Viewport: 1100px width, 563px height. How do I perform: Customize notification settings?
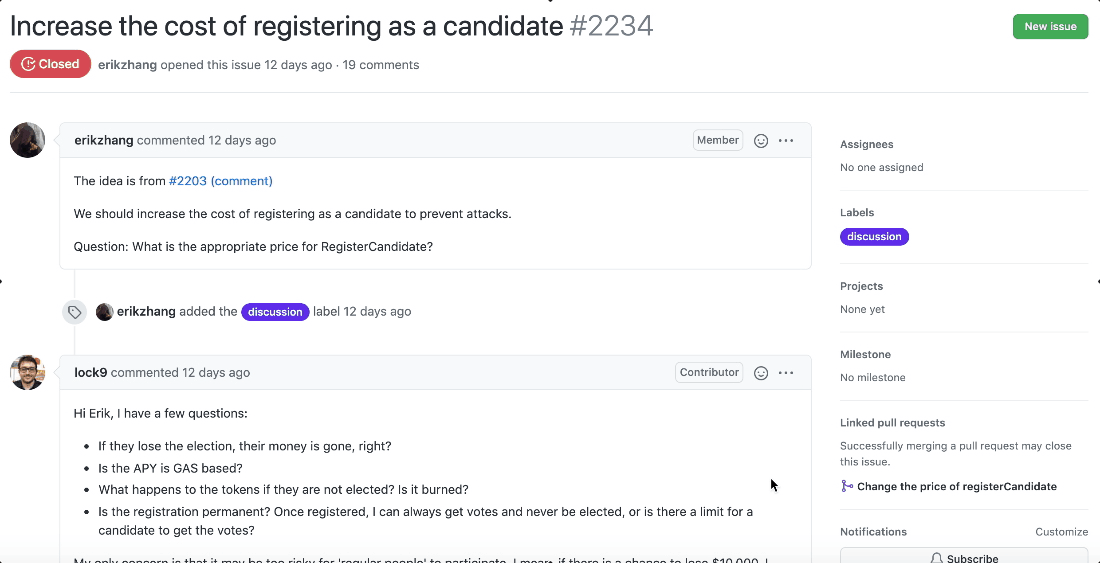pos(1061,532)
